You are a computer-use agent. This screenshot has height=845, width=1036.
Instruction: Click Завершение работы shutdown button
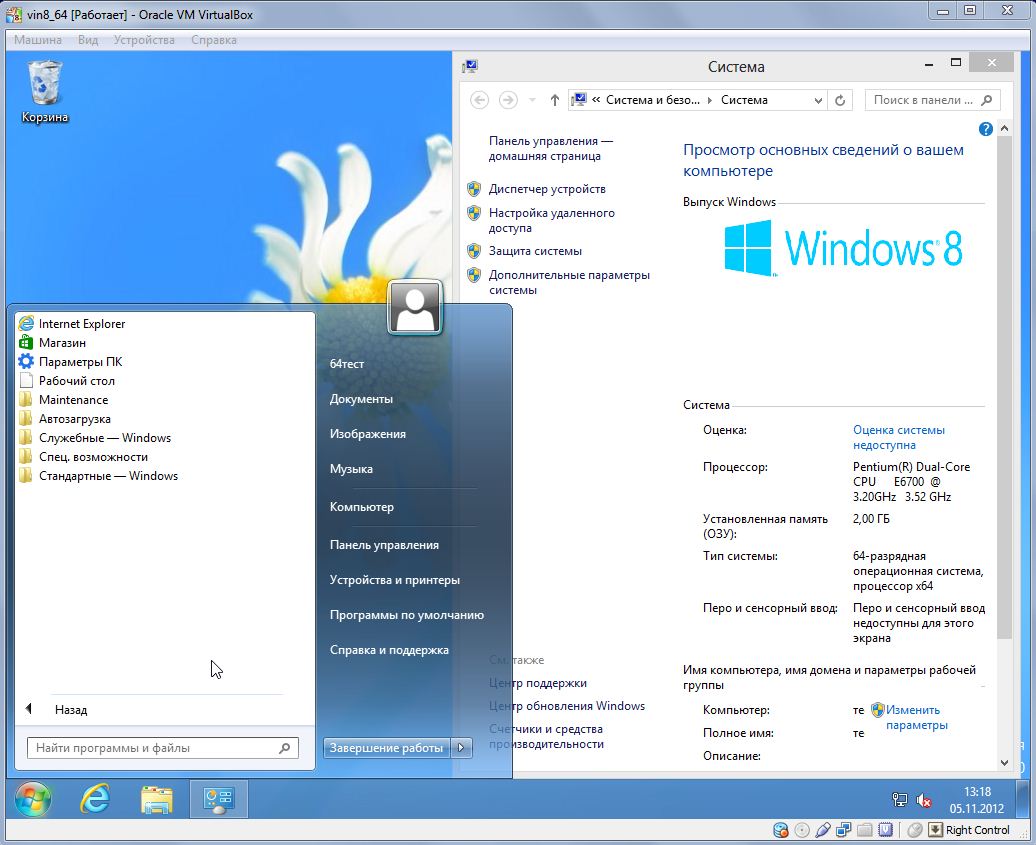pos(387,748)
